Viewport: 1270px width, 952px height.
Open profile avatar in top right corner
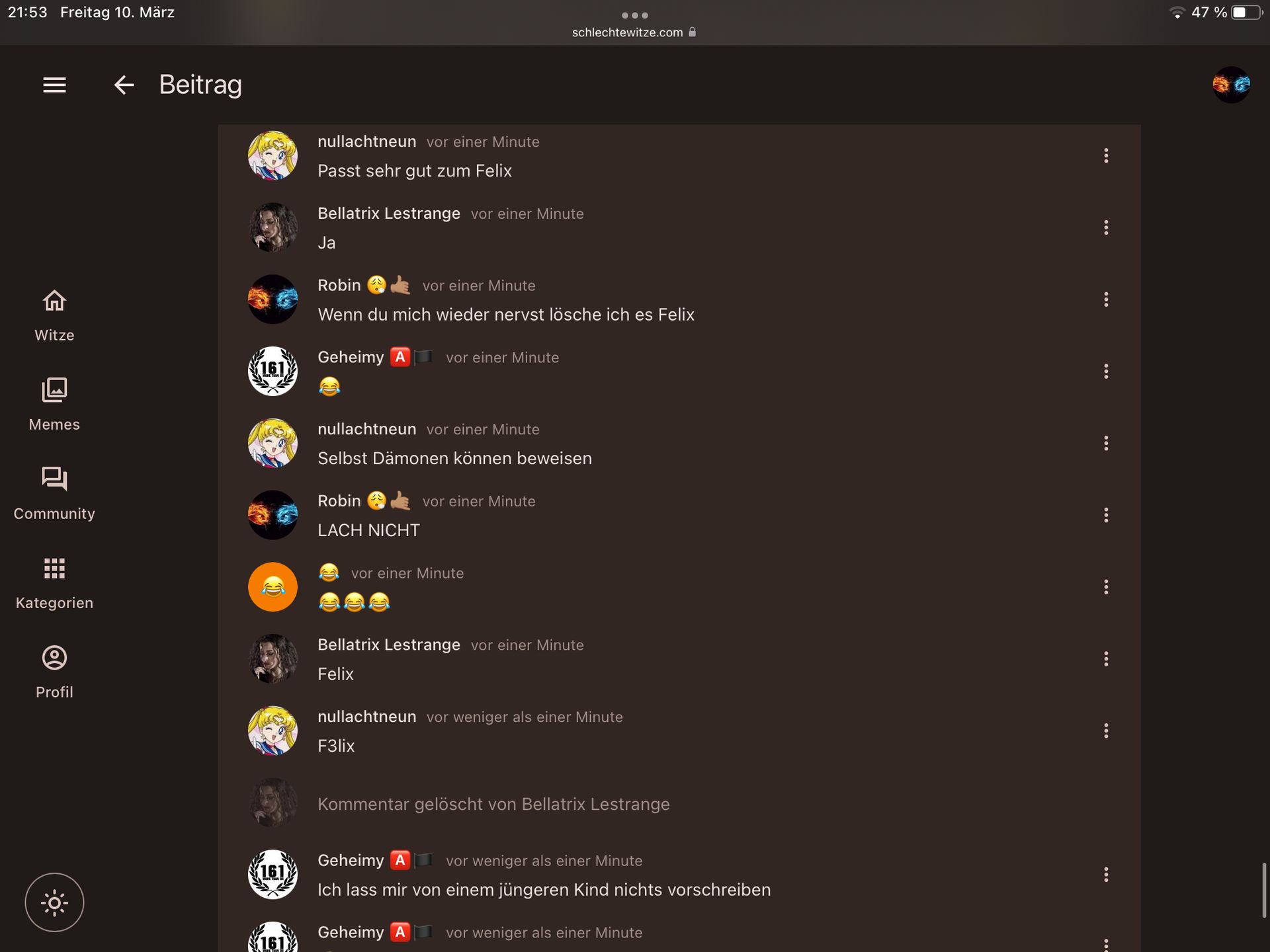1231,85
